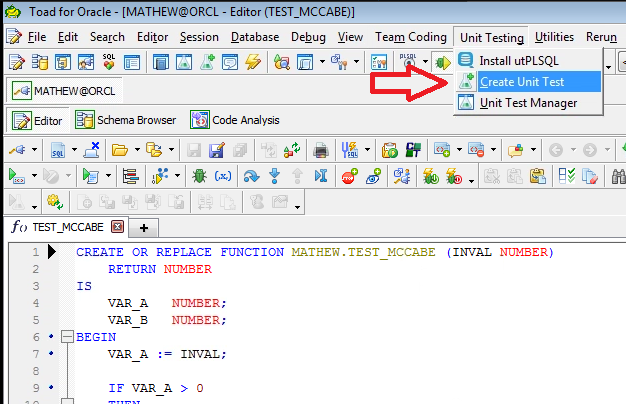
Task: Open dropdown arrow beside SQL document icon
Action: [74, 150]
